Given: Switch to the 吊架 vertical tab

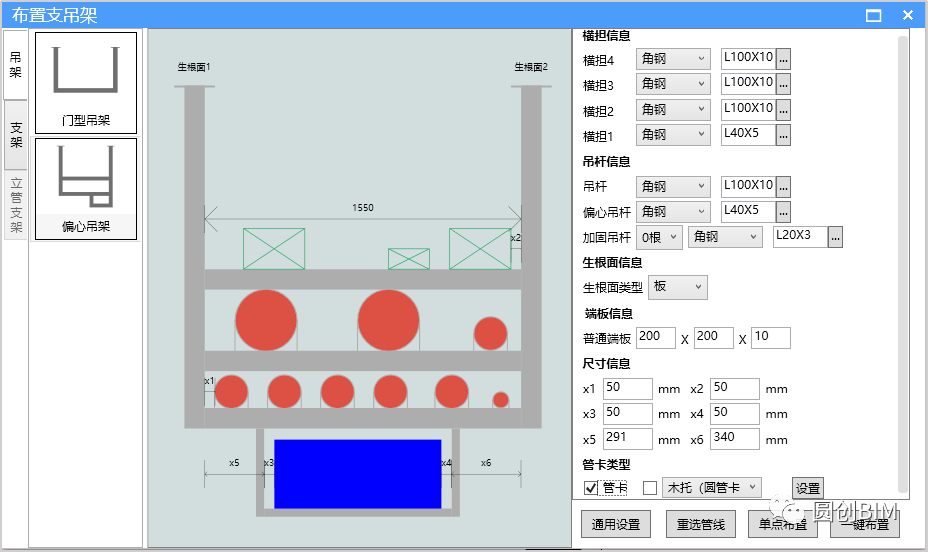Looking at the screenshot, I should pyautogui.click(x=15, y=65).
